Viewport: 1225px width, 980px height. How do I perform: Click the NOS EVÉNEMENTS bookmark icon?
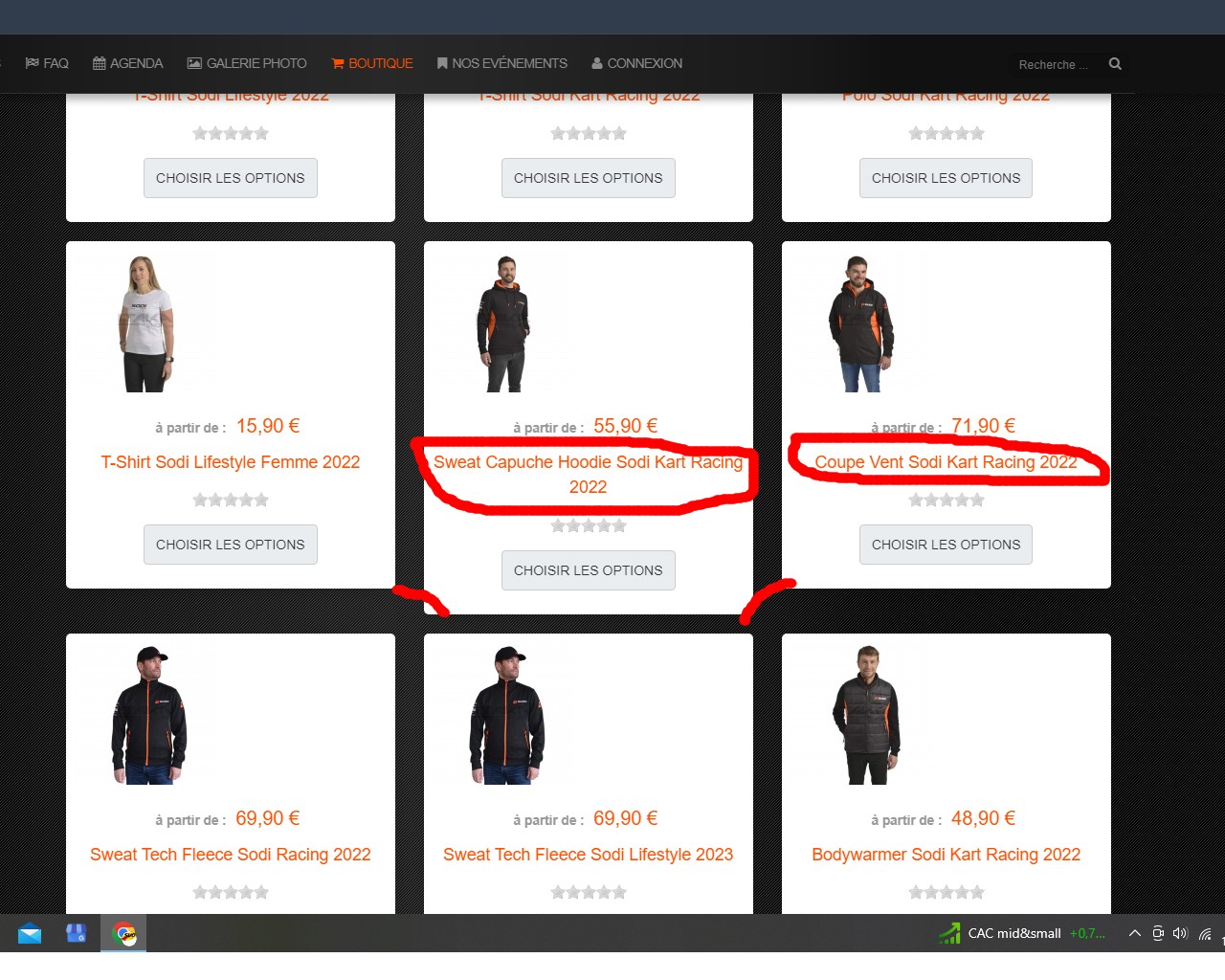442,63
